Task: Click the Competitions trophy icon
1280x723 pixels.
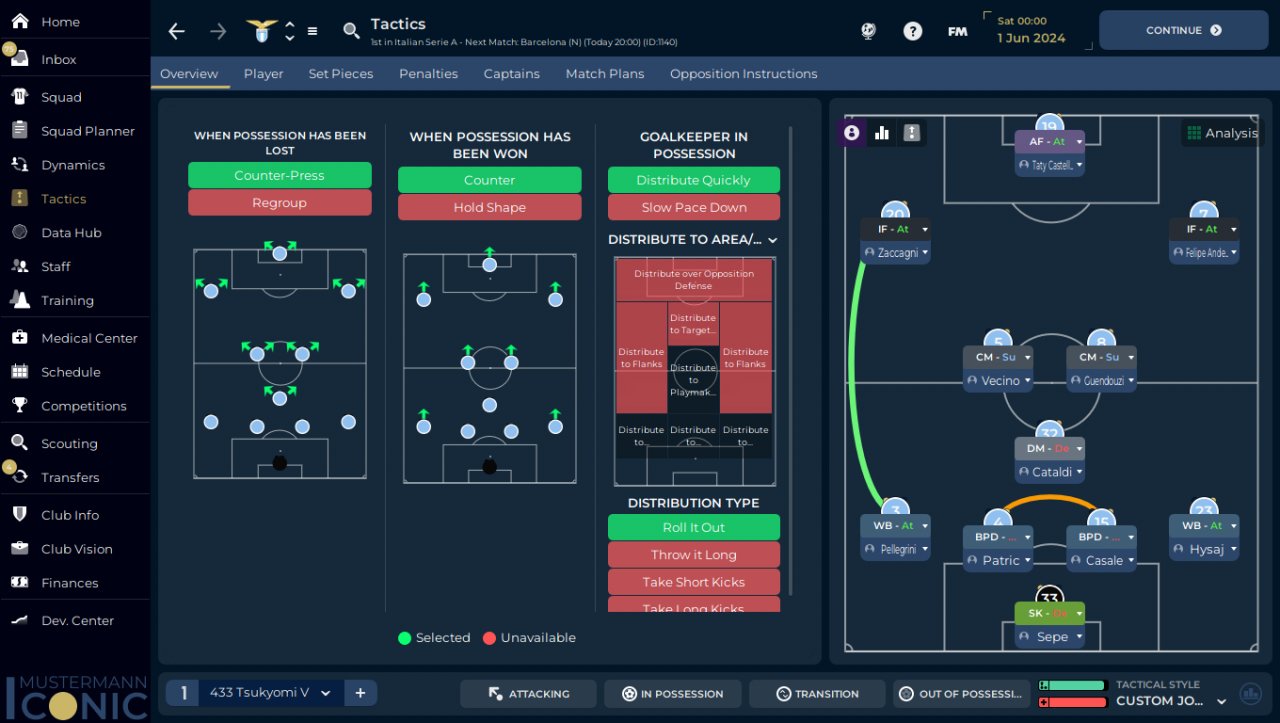Action: 19,406
